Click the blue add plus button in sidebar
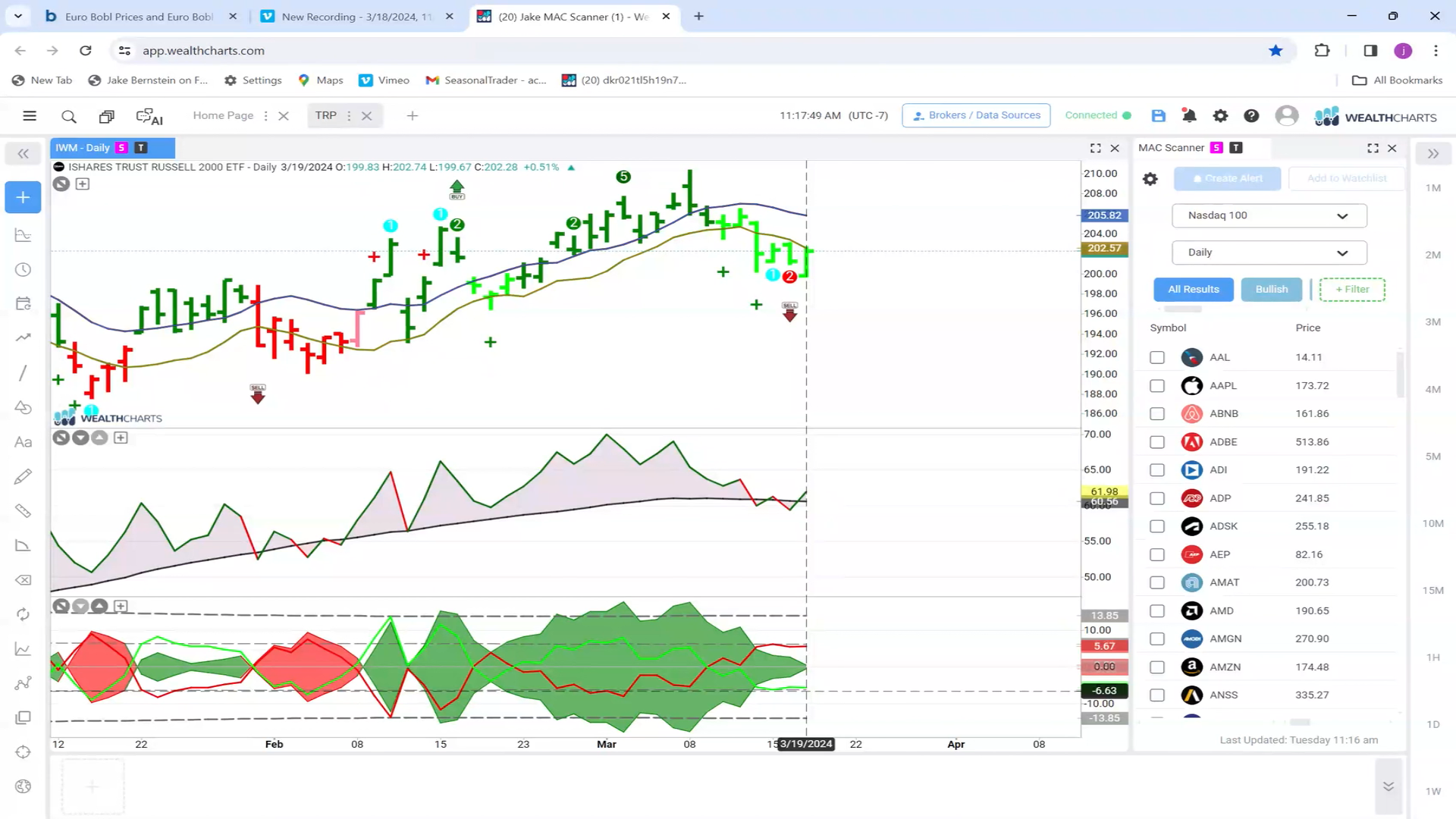 coord(23,197)
